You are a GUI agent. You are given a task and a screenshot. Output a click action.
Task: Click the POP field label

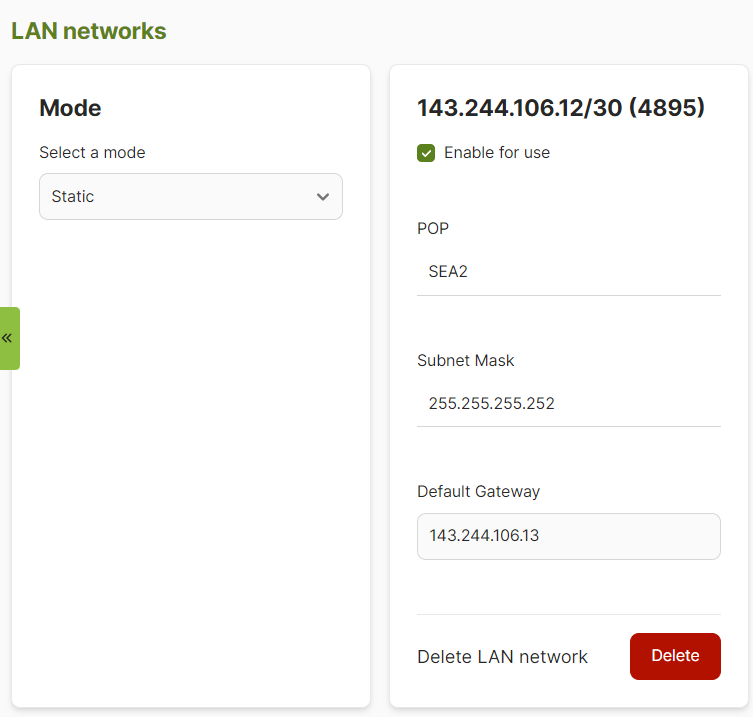pyautogui.click(x=433, y=228)
